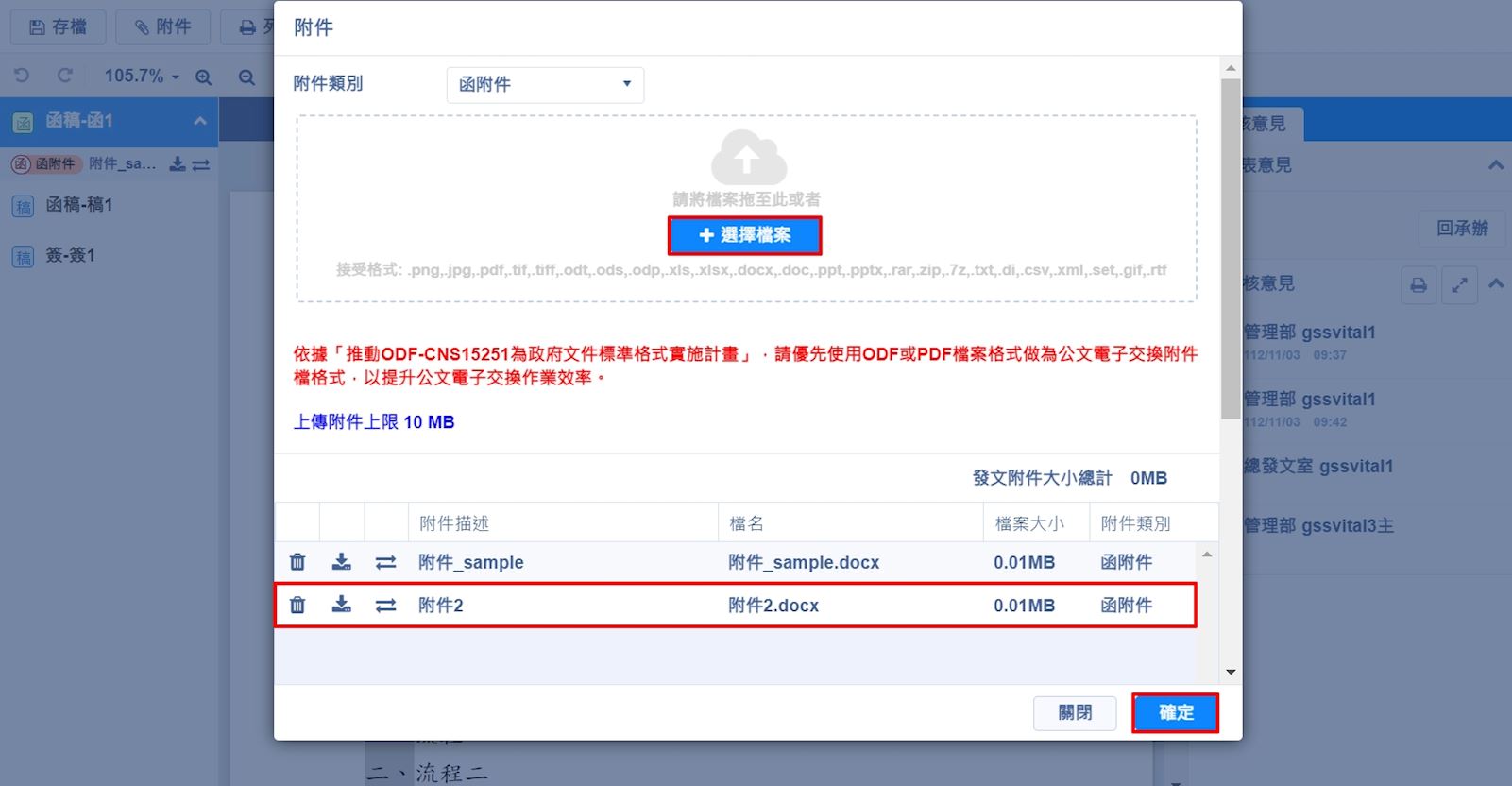Click swap icon for 附件_sample row
Viewport: 1512px width, 786px height.
[385, 562]
